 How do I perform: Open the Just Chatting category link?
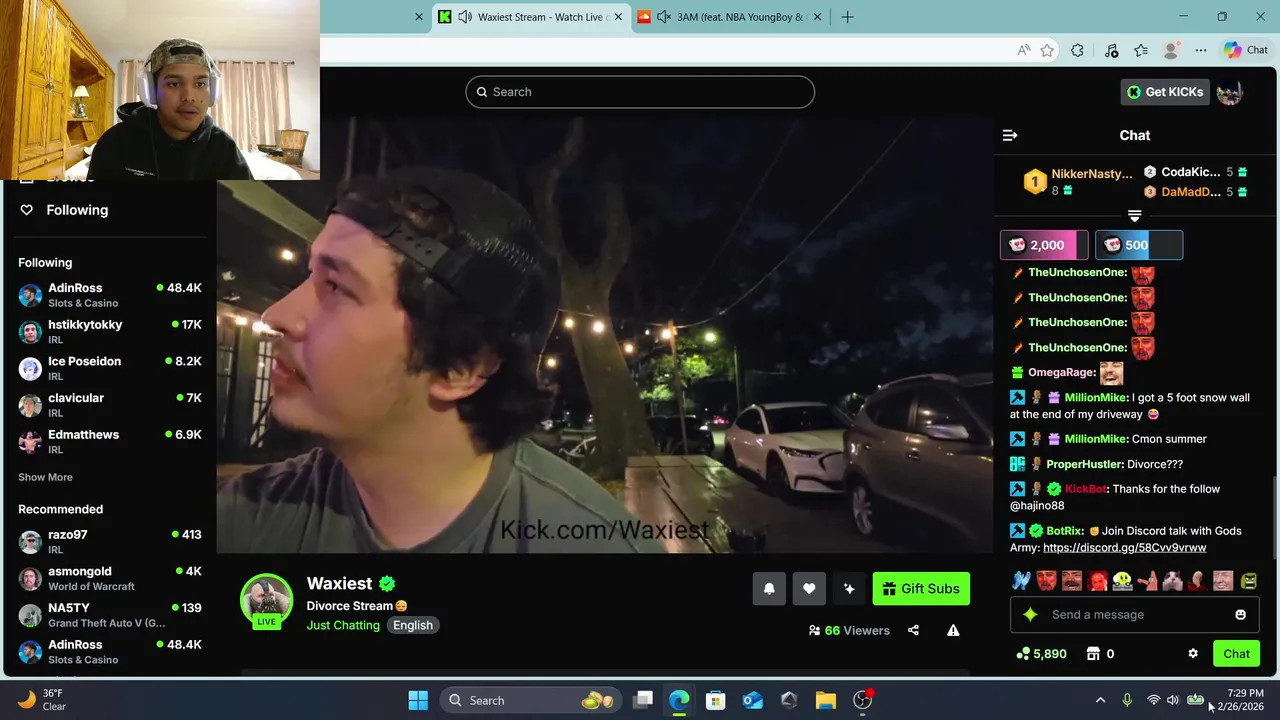tap(343, 625)
